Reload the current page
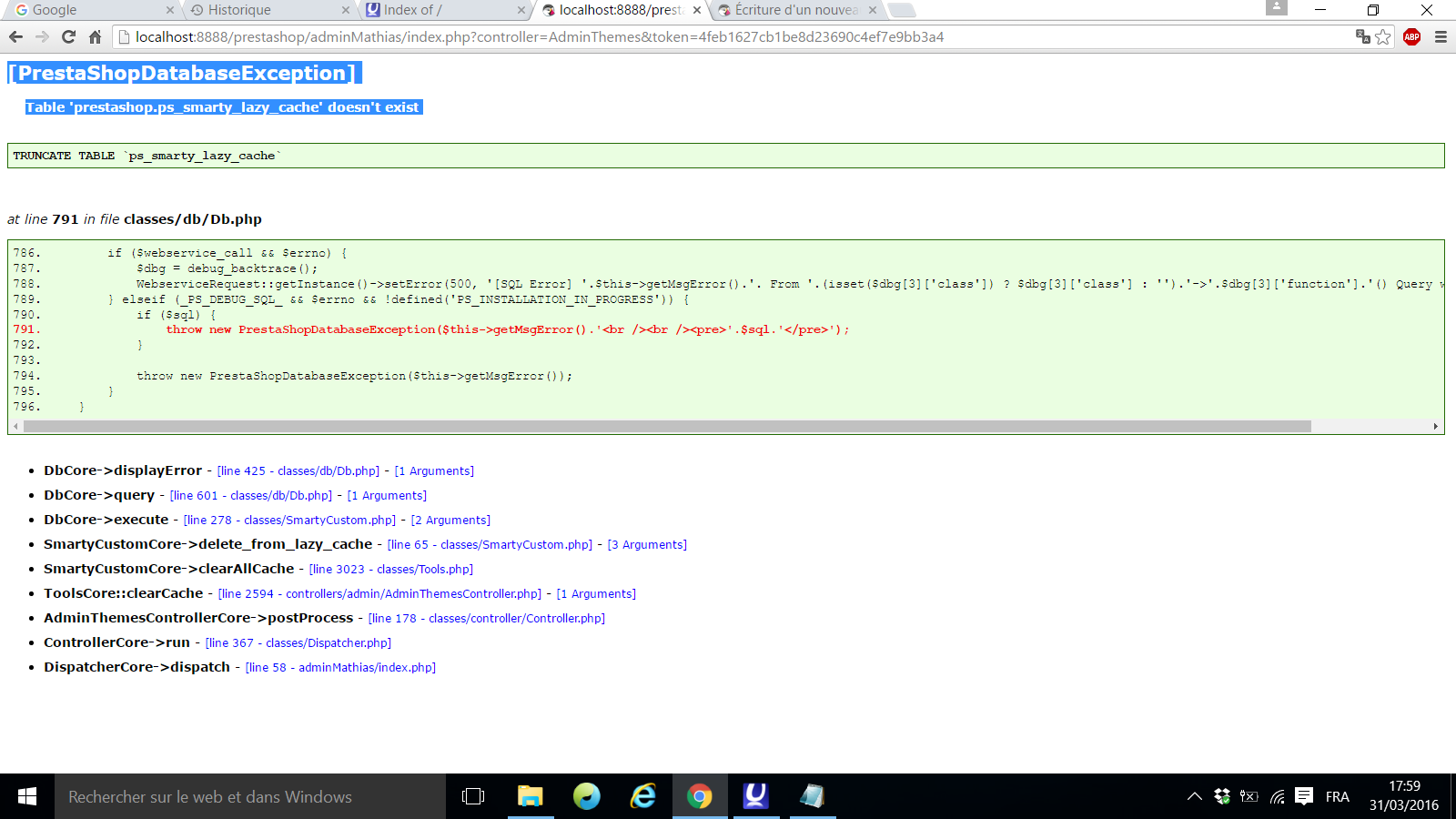Screen dimensions: 1456x819 tap(68, 36)
